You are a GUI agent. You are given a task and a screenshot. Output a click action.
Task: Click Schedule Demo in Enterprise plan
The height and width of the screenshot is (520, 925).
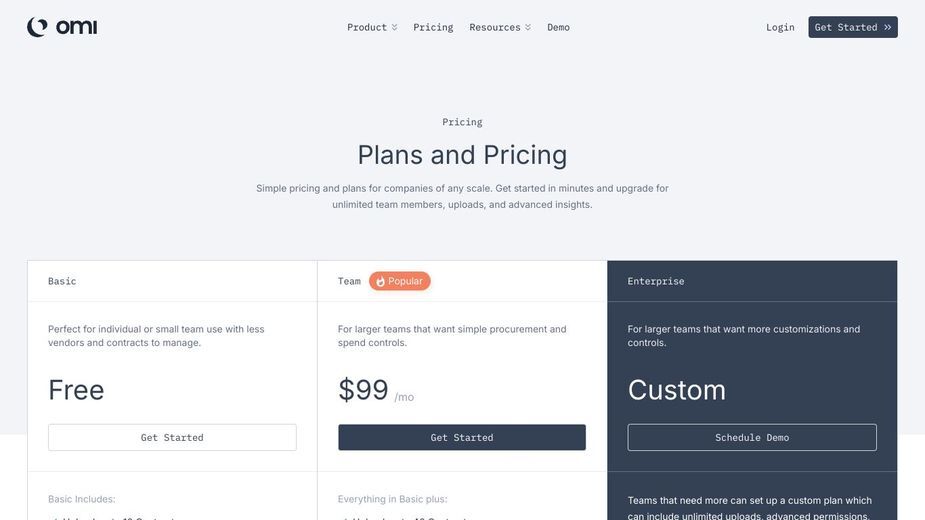click(x=752, y=437)
